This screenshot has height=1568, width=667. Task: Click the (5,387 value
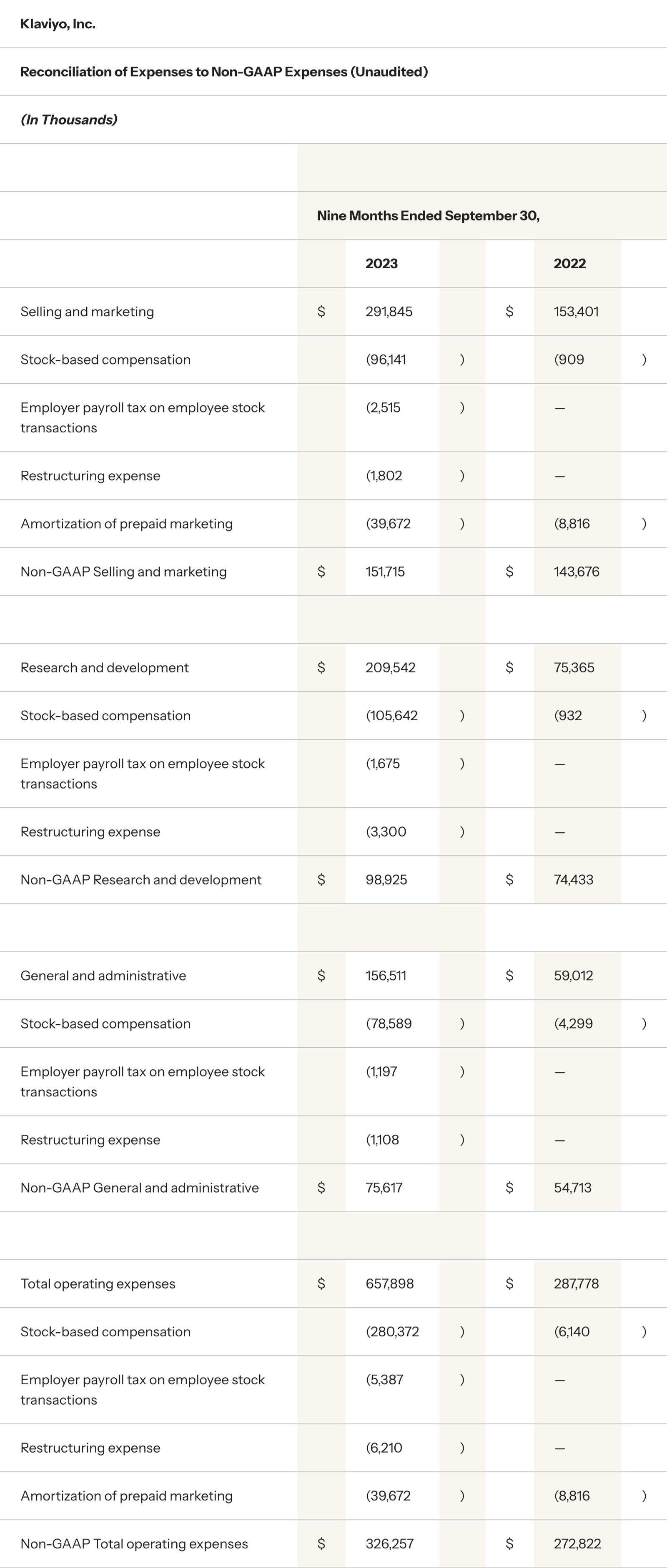coord(384,1380)
